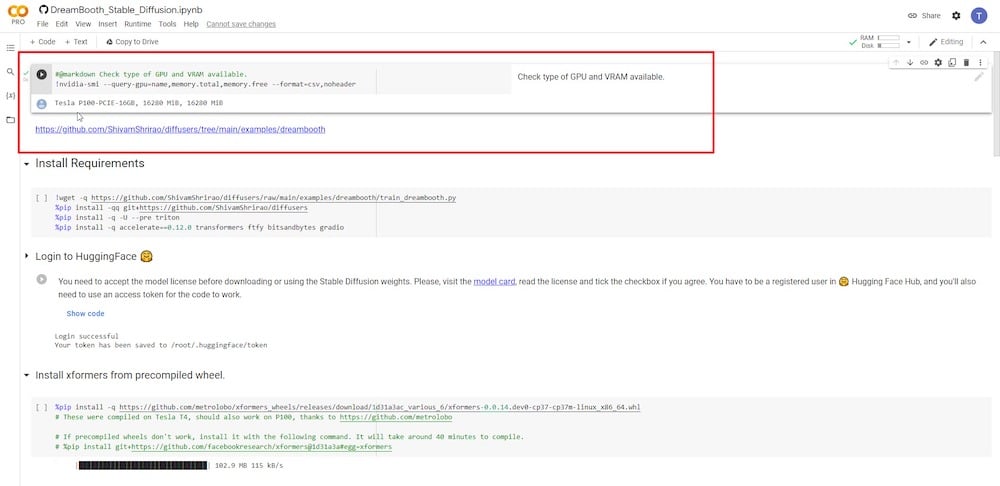Screen dimensions: 1000x486
Task: Open the facebookresearch xformers git URL
Action: coord(261,448)
